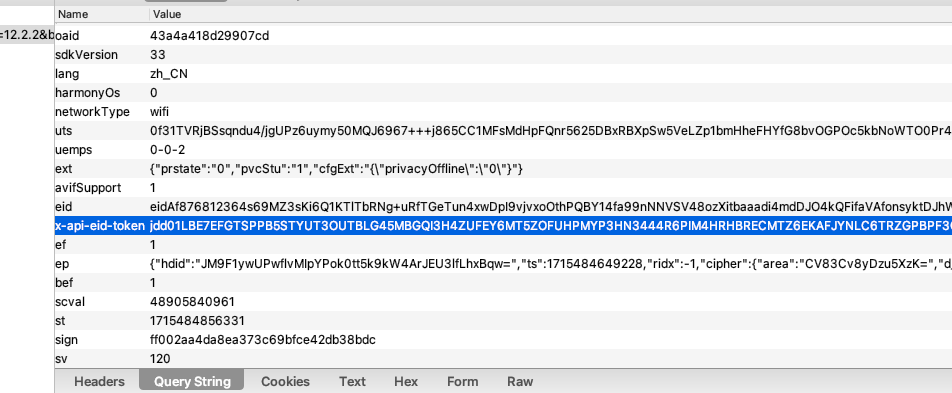Switch to the Headers tab
Image resolution: width=952 pixels, height=393 pixels.
click(x=99, y=381)
